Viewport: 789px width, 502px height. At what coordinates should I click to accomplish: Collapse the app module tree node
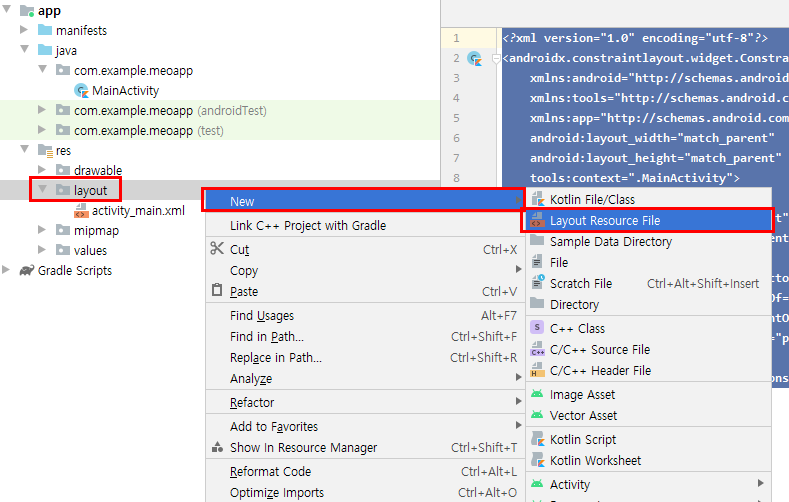(7, 9)
